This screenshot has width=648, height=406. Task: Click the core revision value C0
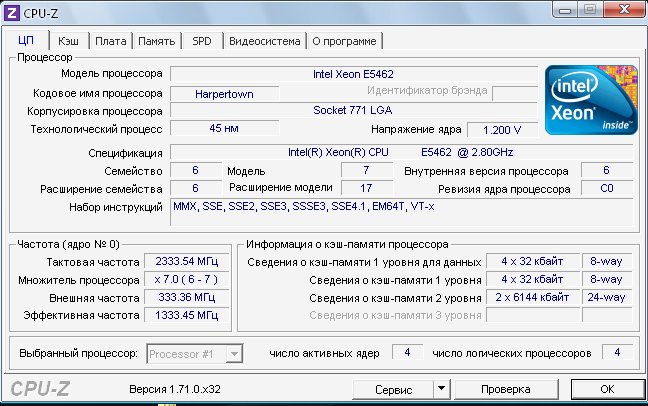[607, 188]
